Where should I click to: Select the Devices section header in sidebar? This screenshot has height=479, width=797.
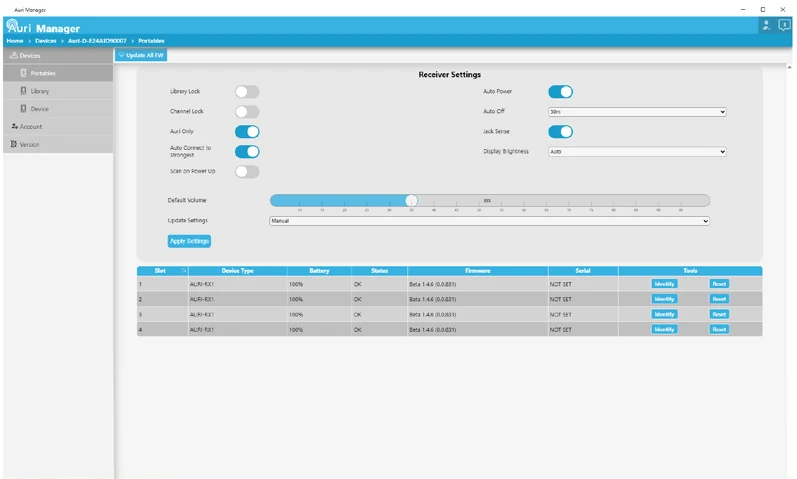[x=58, y=55]
